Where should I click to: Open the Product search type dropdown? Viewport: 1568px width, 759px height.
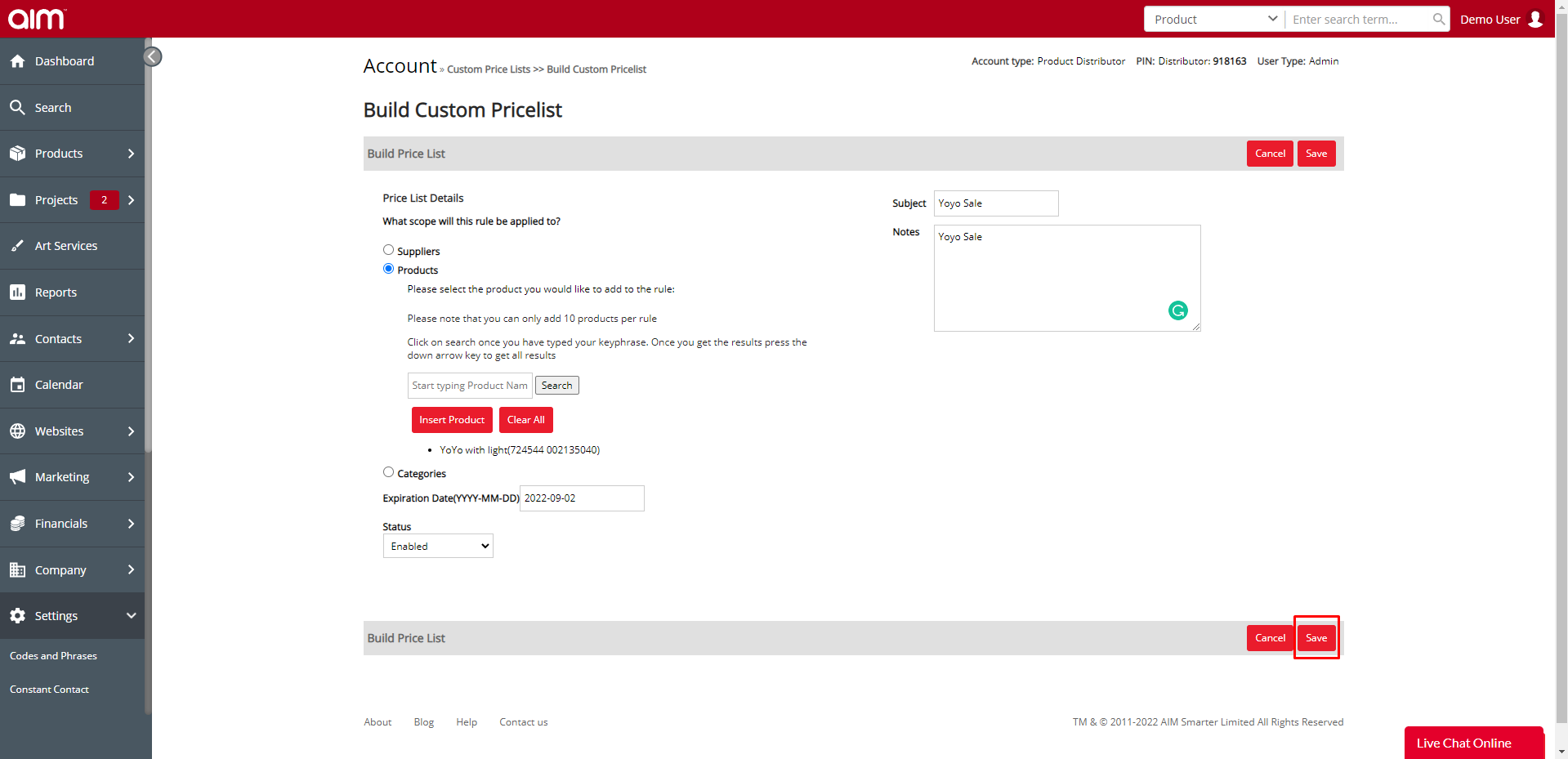tap(1214, 19)
